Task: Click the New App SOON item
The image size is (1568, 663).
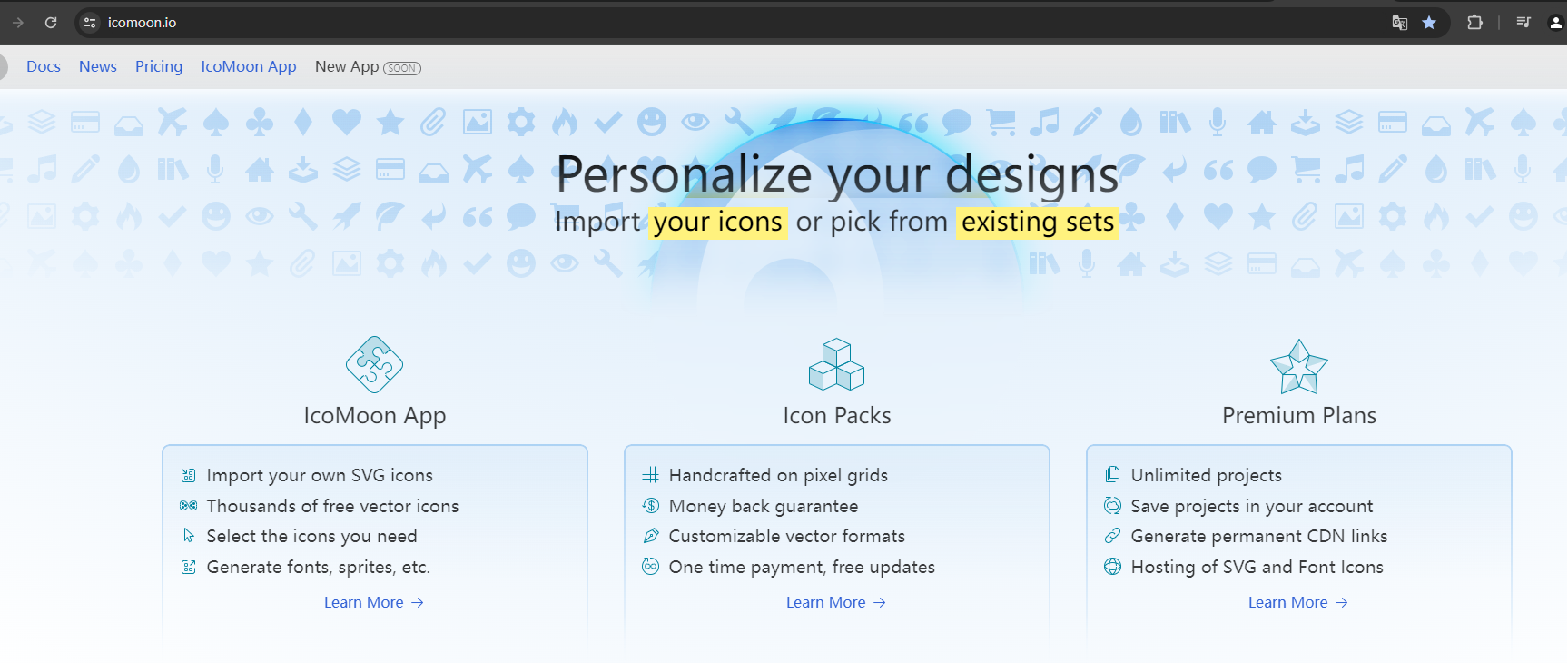Action: (368, 67)
